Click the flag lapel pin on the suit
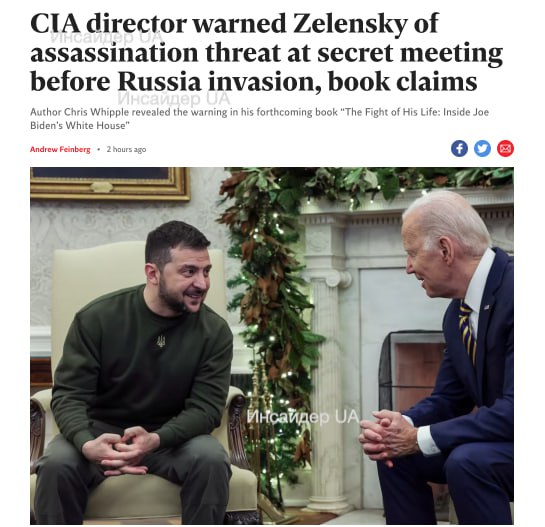This screenshot has width=545, height=527. (486, 307)
